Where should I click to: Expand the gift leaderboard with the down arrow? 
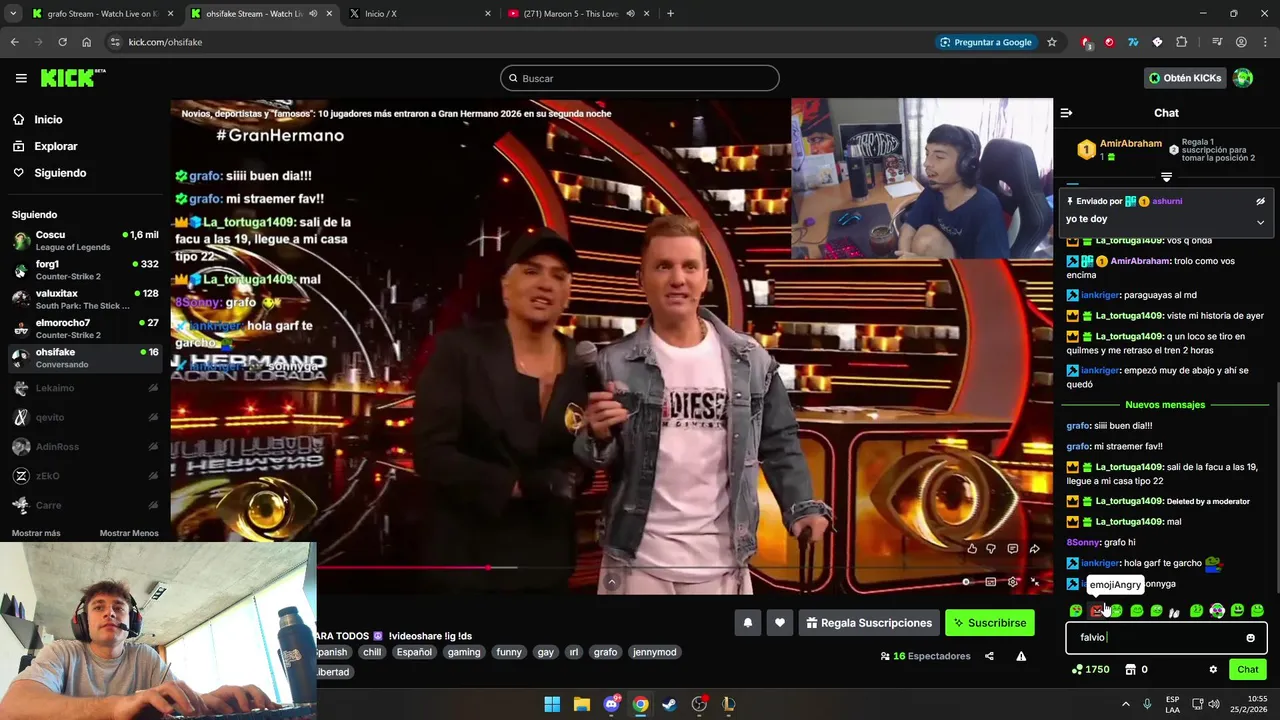click(1166, 177)
